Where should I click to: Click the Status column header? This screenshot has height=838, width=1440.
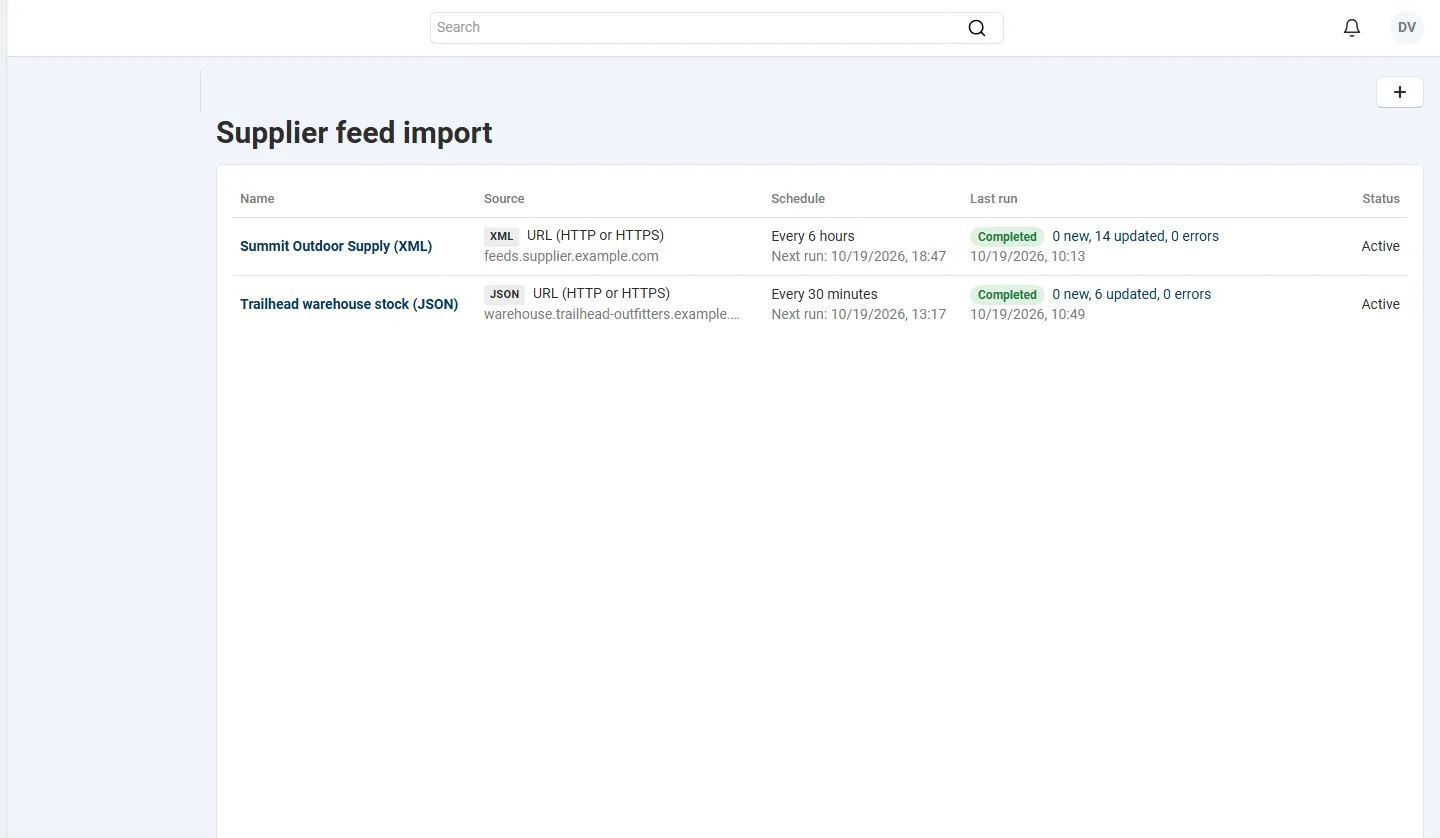(x=1381, y=199)
